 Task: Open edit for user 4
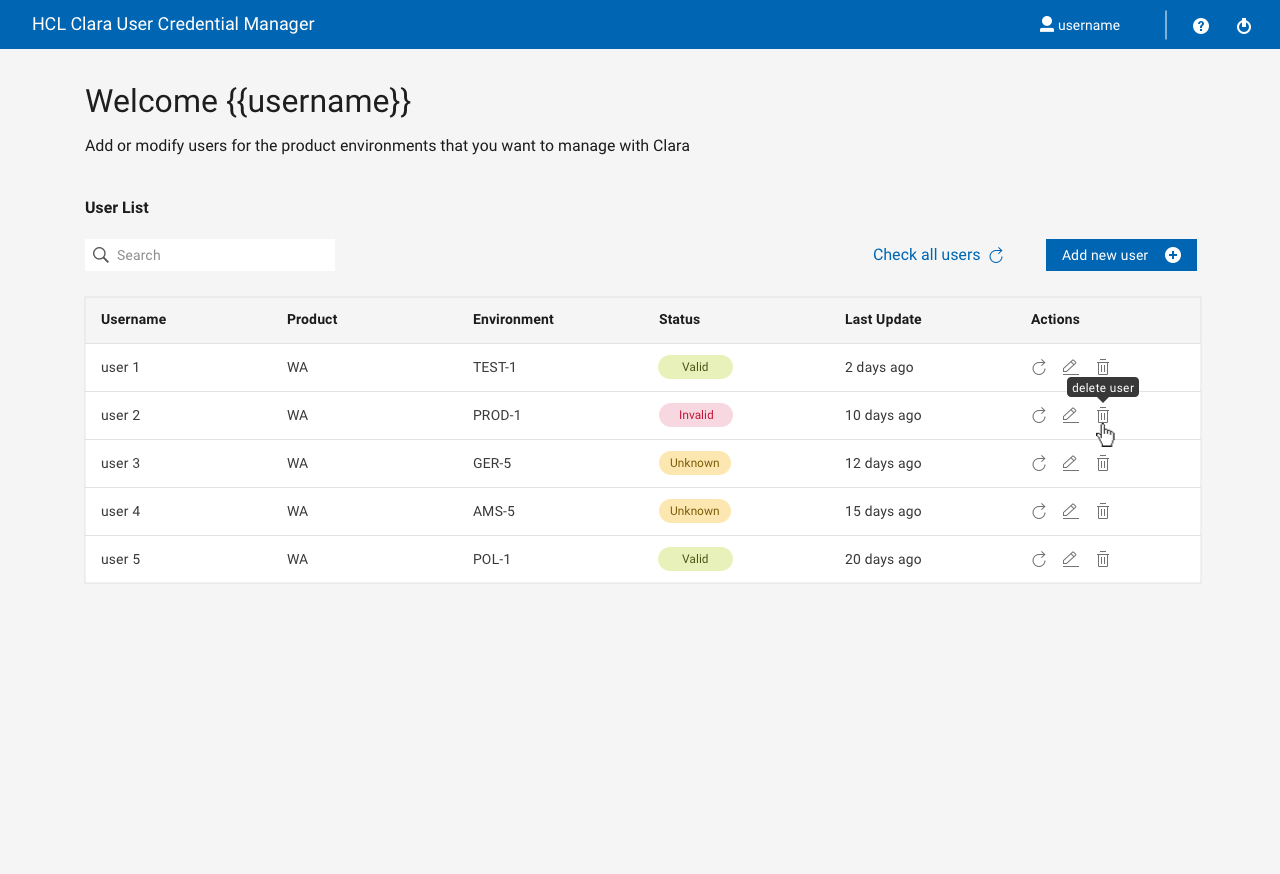click(1070, 511)
